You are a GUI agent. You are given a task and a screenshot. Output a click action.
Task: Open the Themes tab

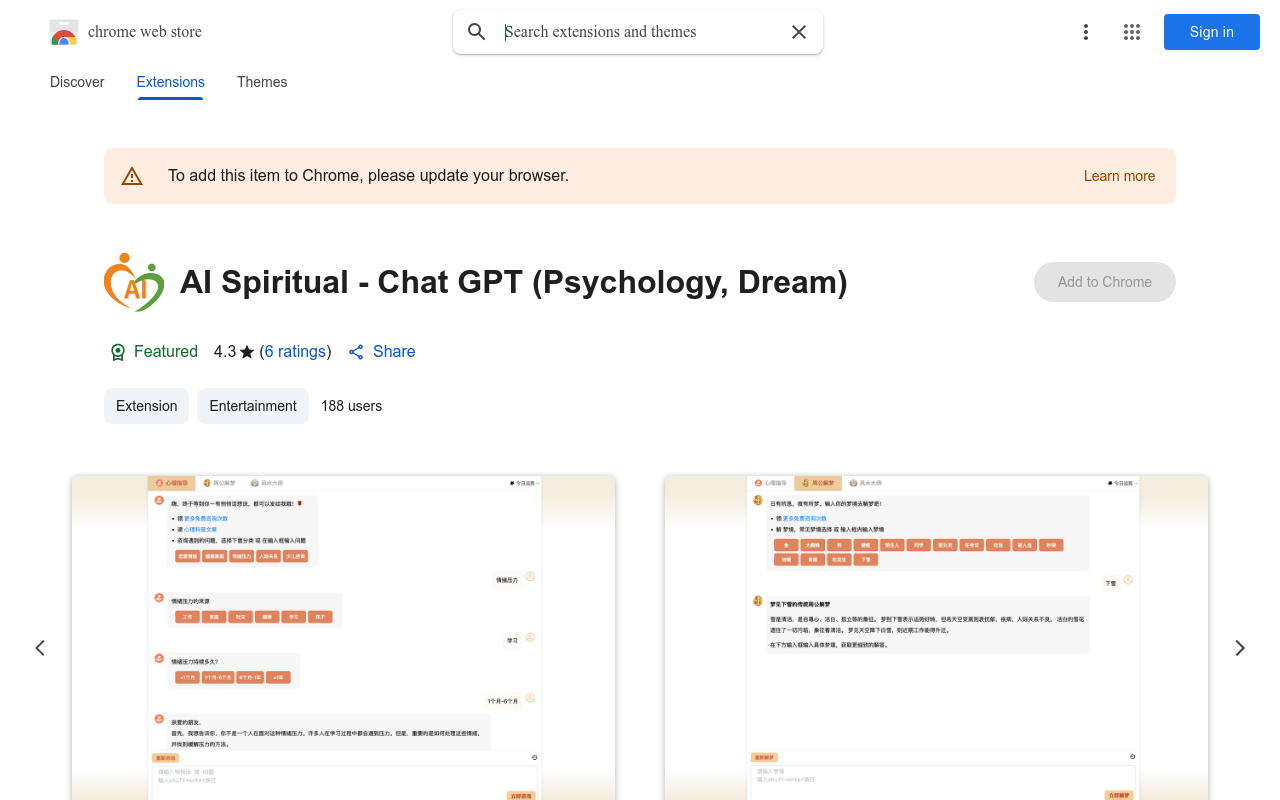coord(262,82)
